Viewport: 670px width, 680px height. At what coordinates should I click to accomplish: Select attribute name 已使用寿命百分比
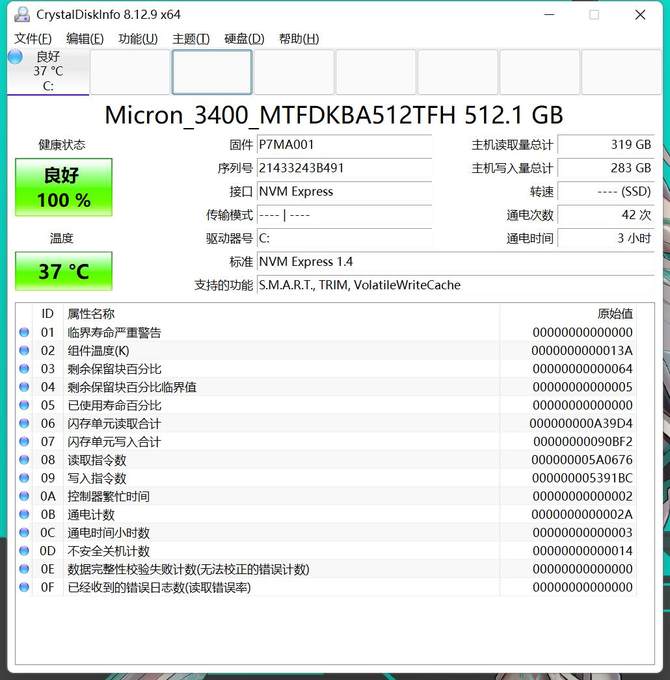coord(114,405)
